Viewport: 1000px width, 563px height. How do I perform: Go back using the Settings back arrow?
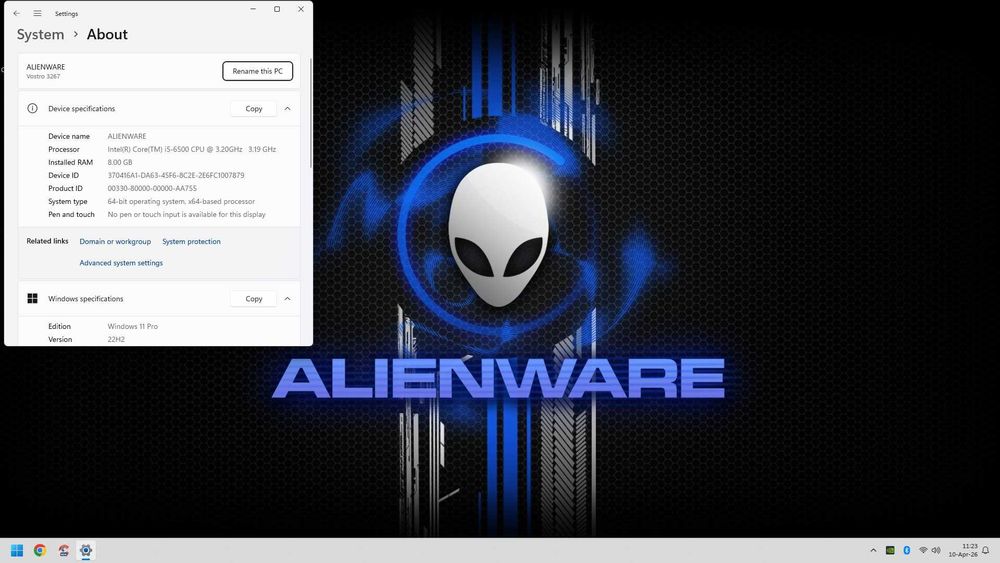17,13
